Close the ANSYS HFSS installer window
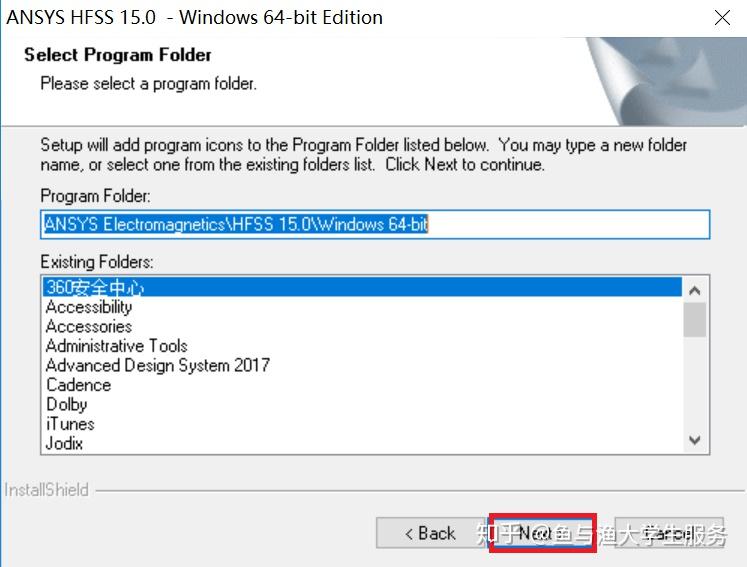 coord(722,18)
